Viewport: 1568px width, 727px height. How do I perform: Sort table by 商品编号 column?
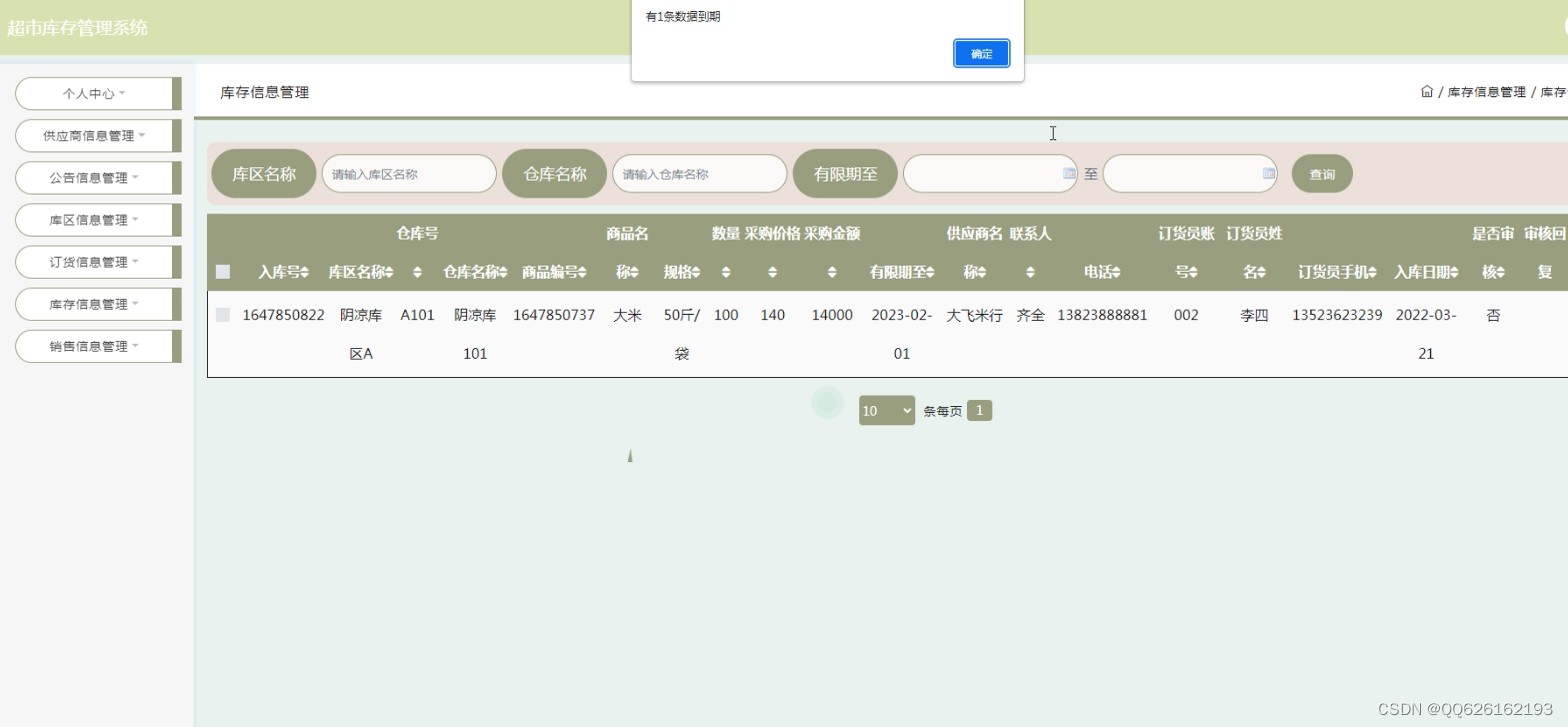pos(583,272)
